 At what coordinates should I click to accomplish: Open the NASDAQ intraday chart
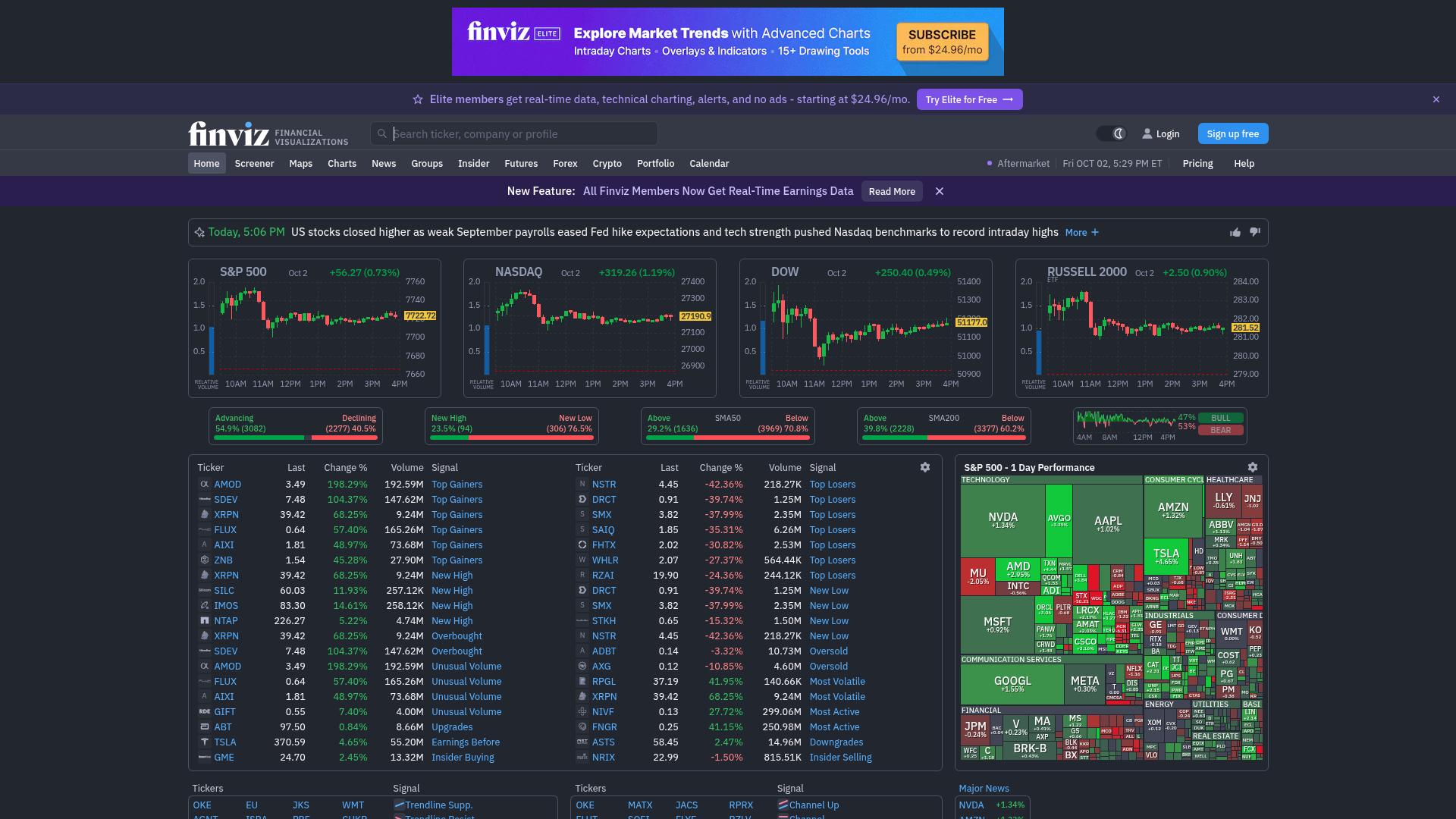[x=590, y=328]
